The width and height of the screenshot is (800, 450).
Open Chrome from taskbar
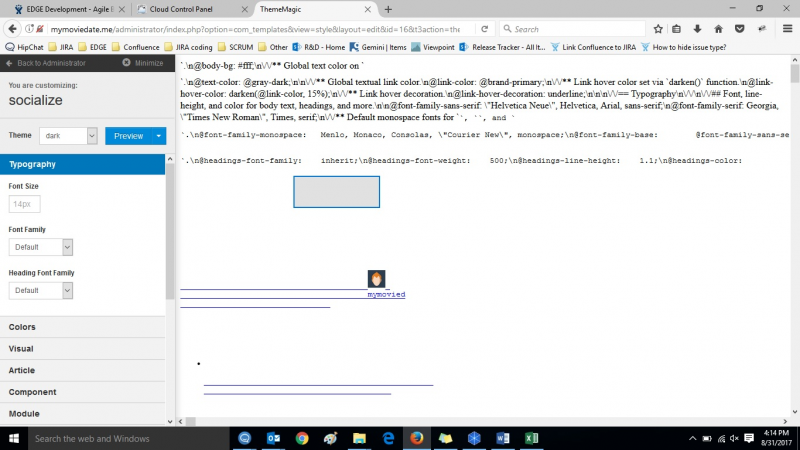302,438
